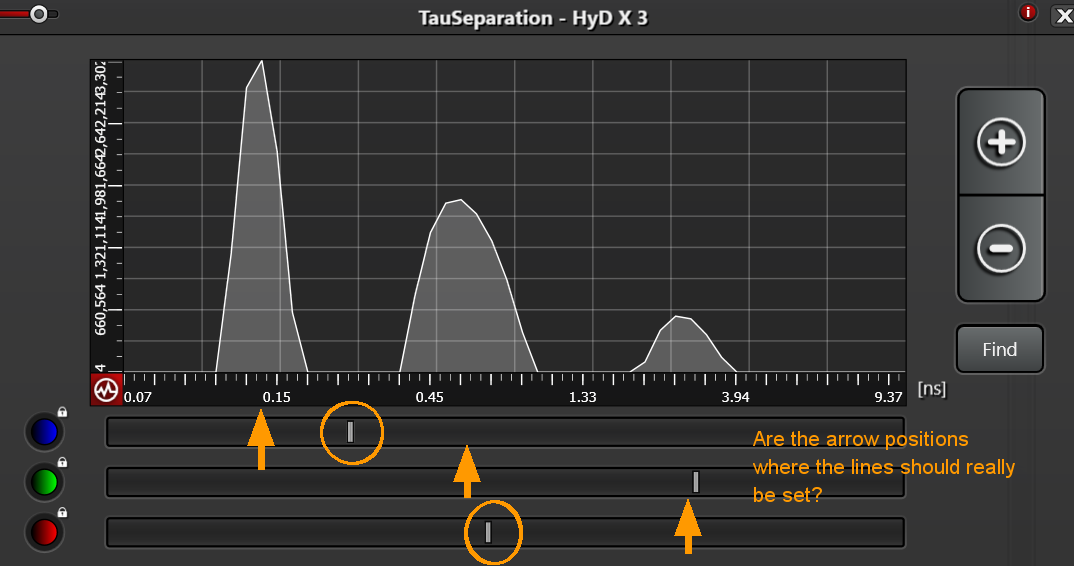The height and width of the screenshot is (566, 1074).
Task: Toggle the lock above the green channel
Action: point(62,462)
